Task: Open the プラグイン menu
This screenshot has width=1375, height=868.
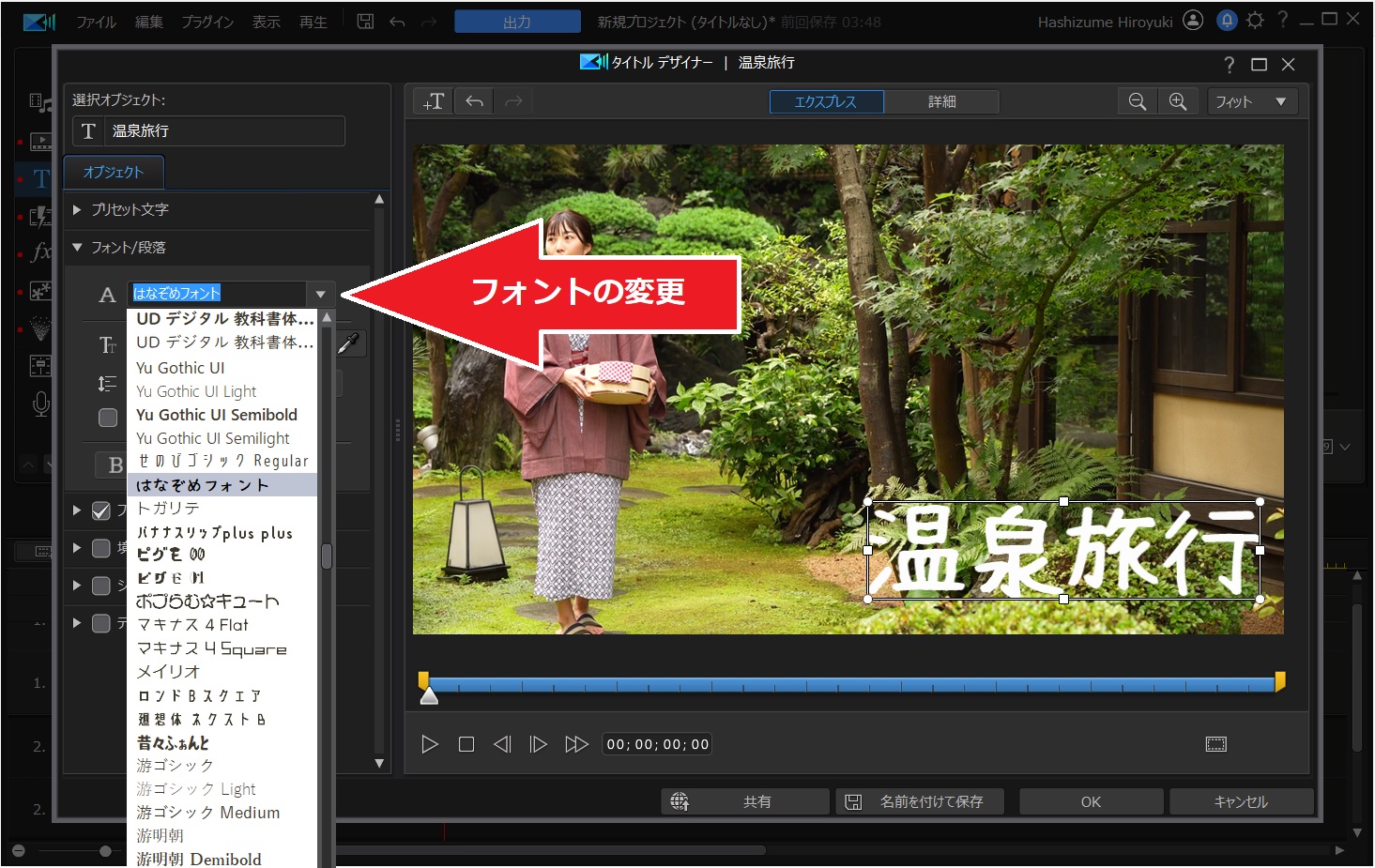Action: (207, 22)
